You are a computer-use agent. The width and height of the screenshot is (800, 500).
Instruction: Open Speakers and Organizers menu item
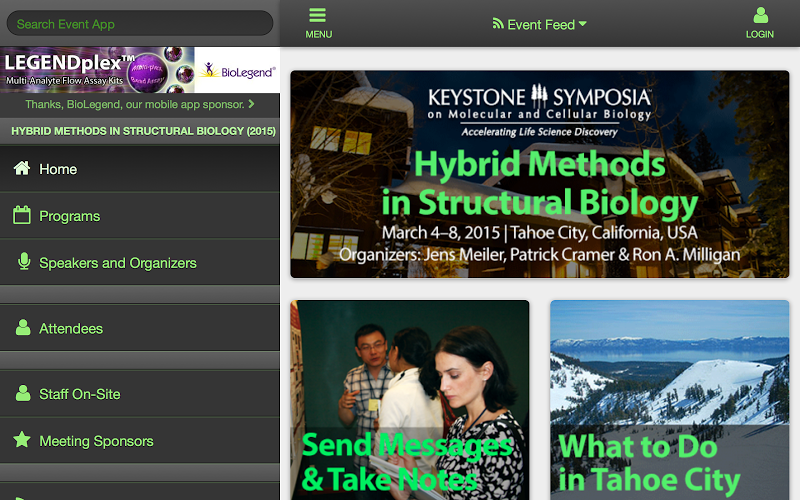point(140,263)
